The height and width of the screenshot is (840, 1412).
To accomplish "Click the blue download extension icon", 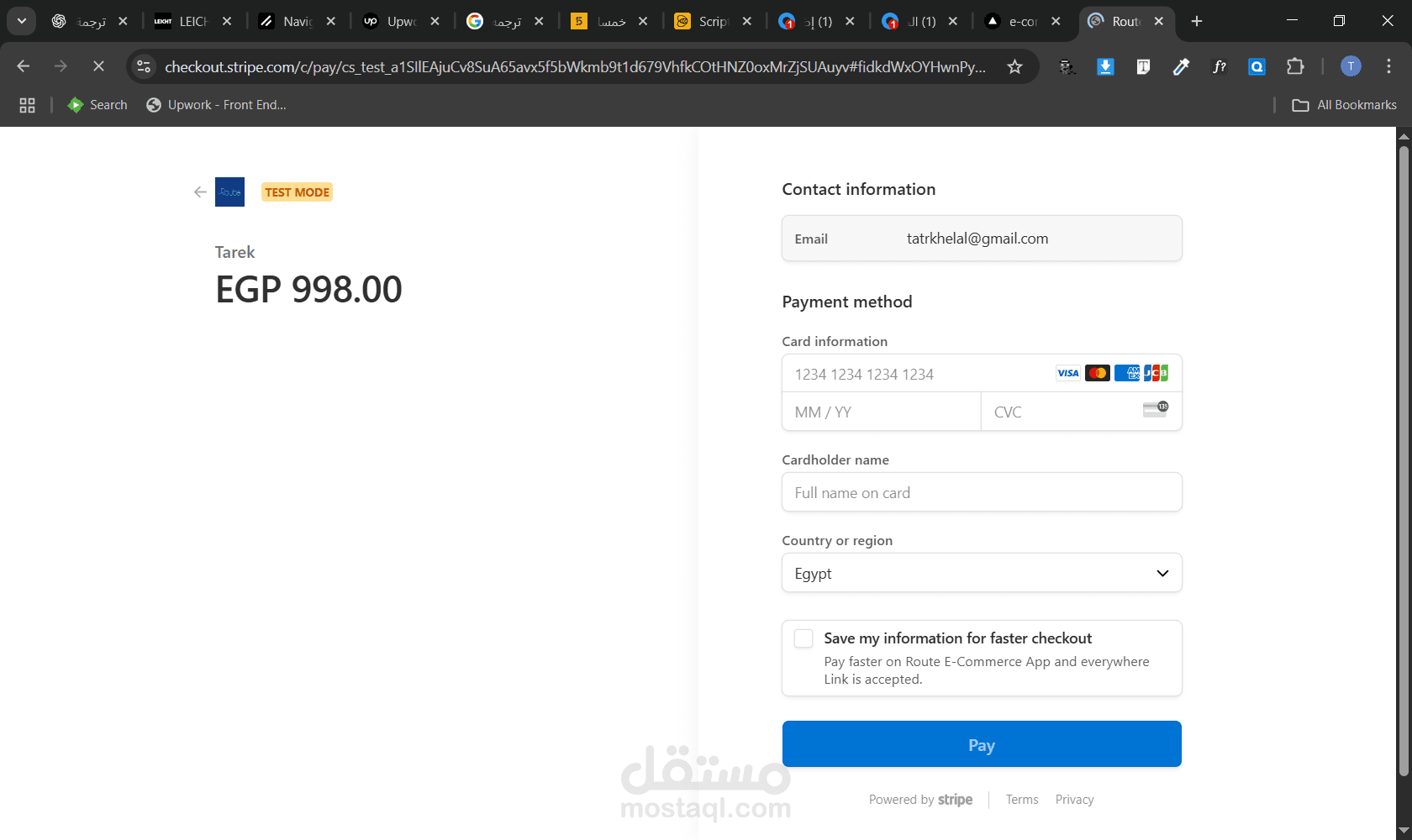I will tap(1105, 66).
